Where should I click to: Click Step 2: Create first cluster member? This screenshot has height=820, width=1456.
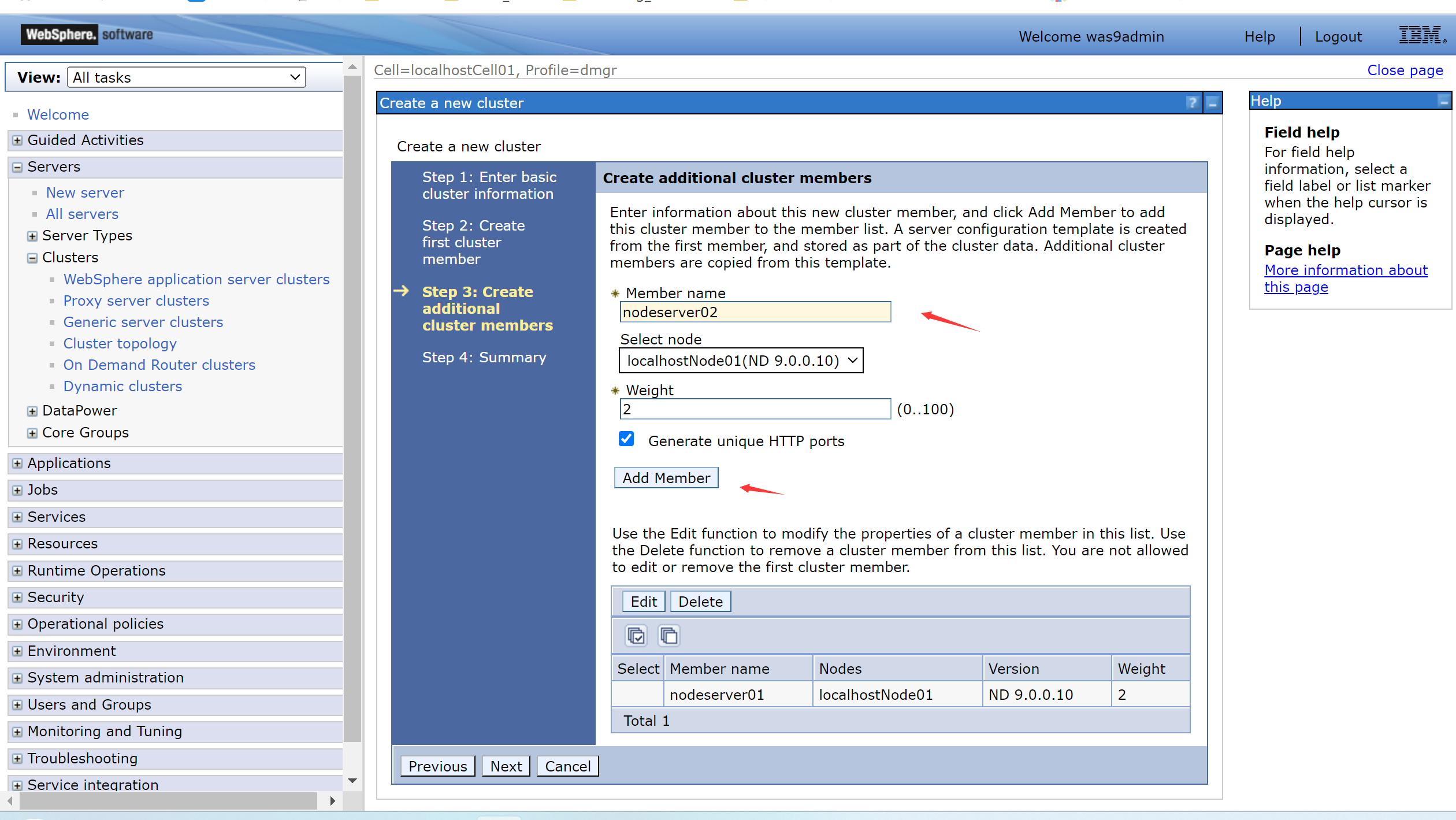click(x=473, y=242)
